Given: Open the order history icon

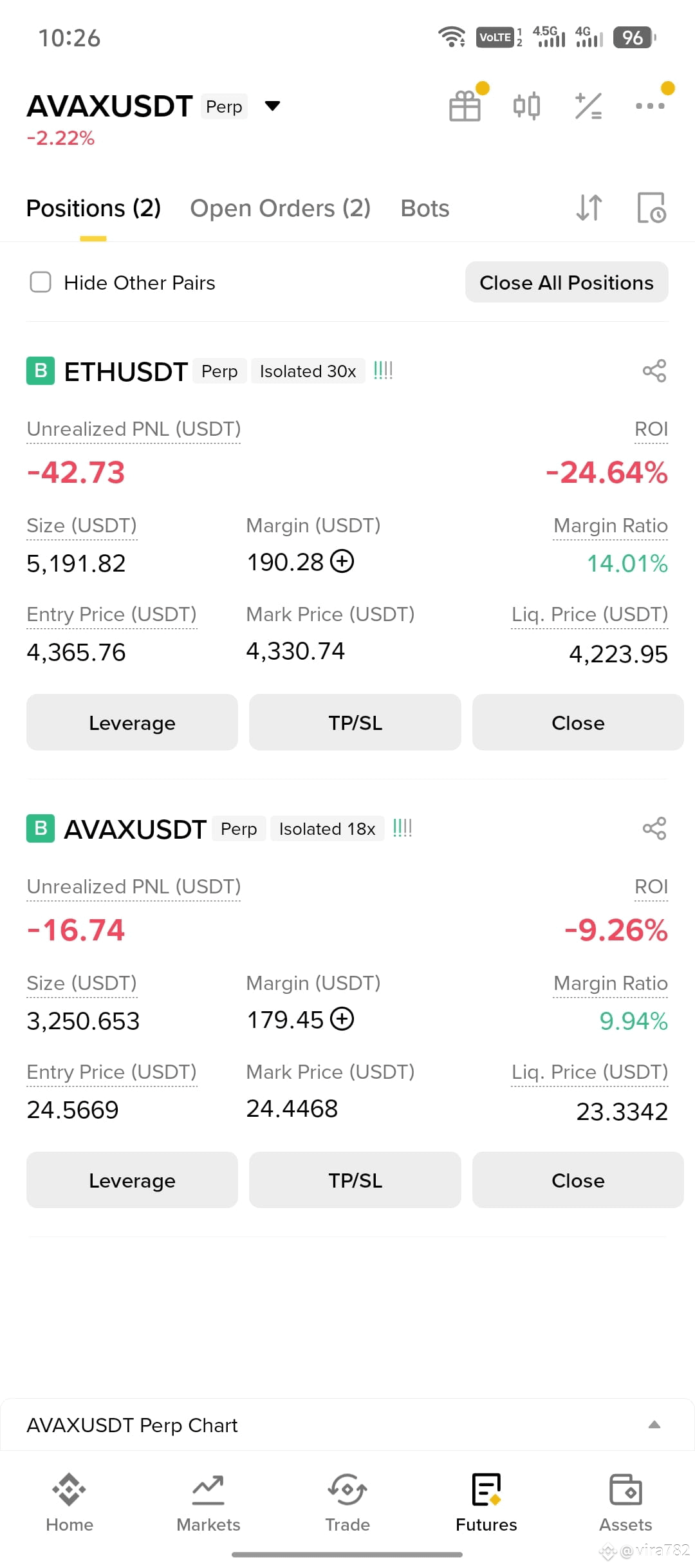Looking at the screenshot, I should tap(651, 208).
